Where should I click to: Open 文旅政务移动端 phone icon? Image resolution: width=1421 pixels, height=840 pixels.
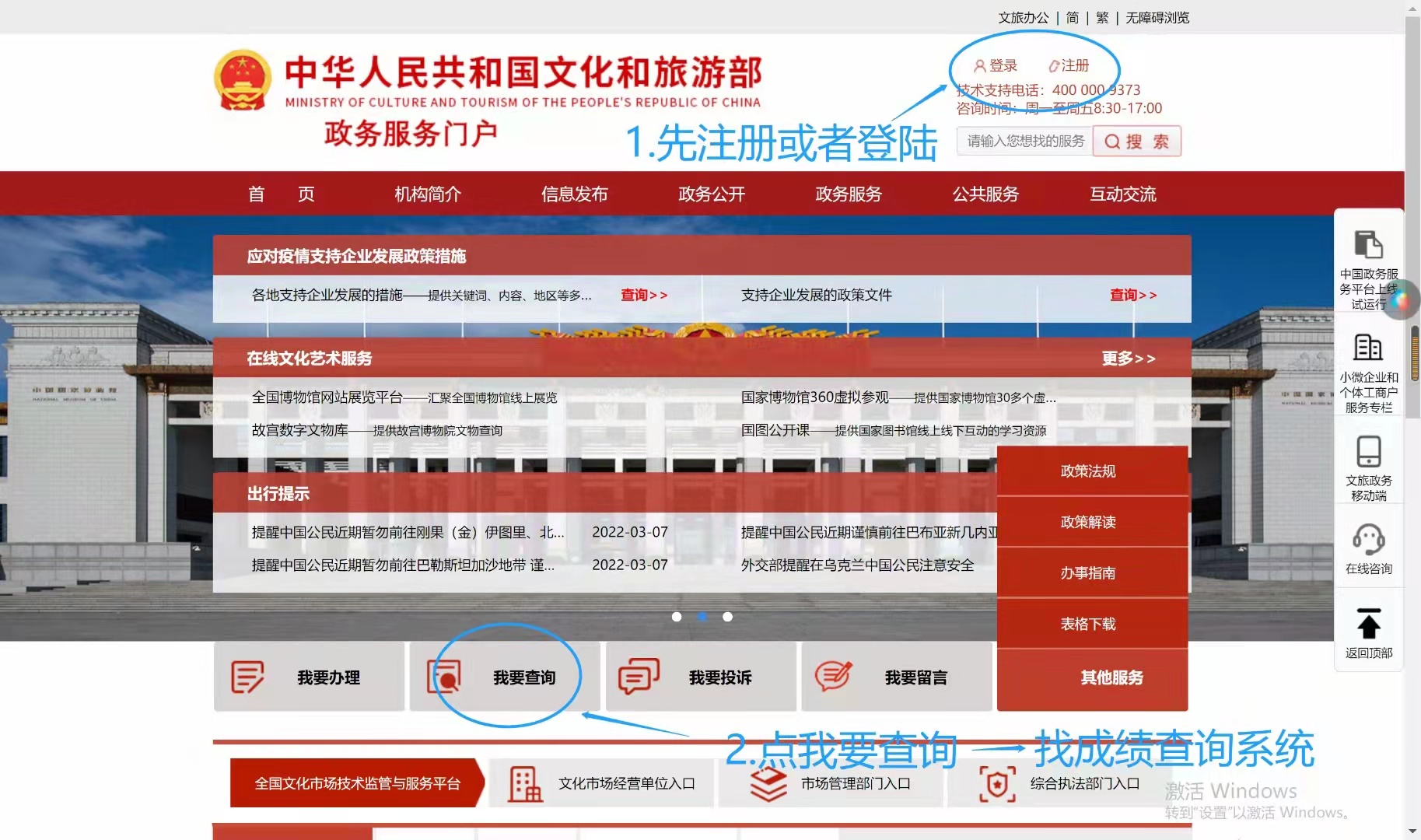(x=1368, y=451)
